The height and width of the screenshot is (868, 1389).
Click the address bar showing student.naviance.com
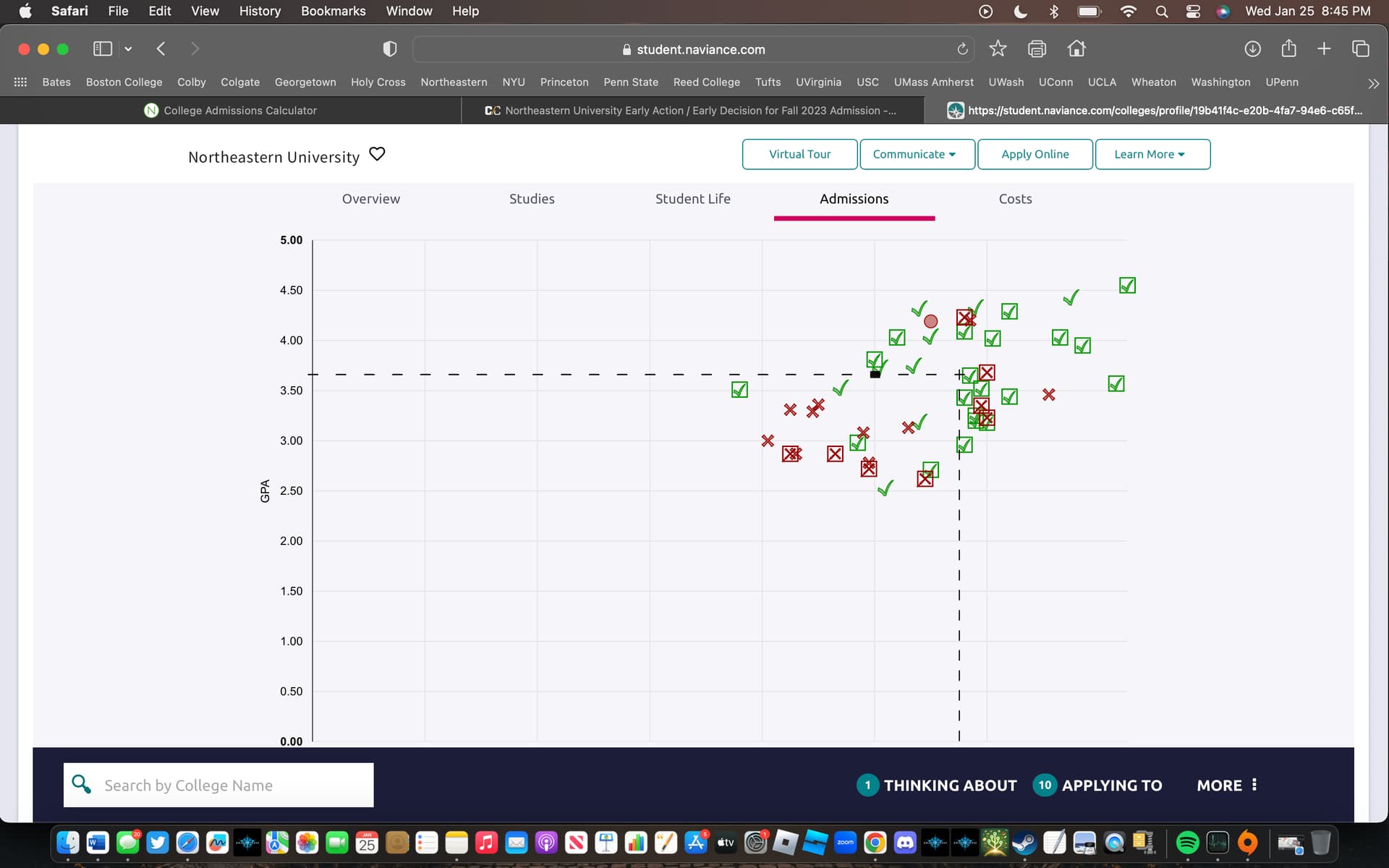693,49
